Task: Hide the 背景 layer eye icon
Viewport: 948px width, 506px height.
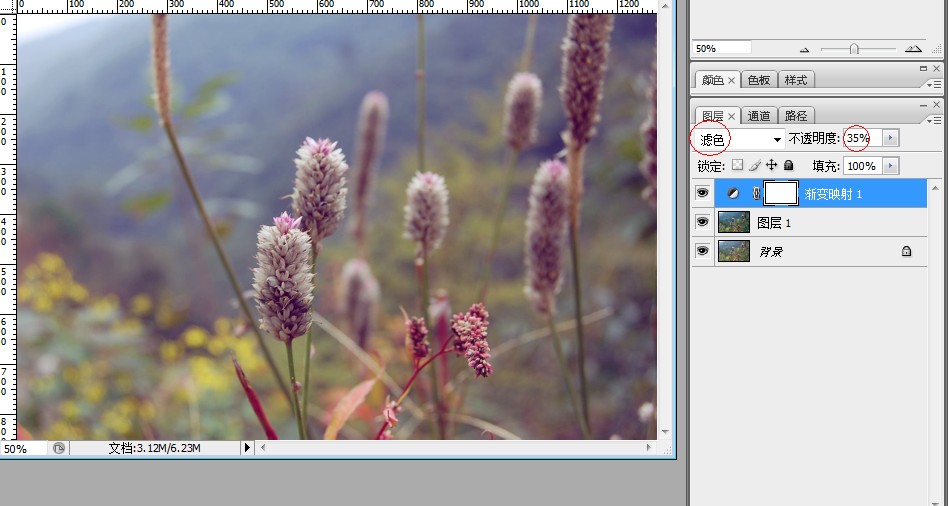Action: click(702, 251)
